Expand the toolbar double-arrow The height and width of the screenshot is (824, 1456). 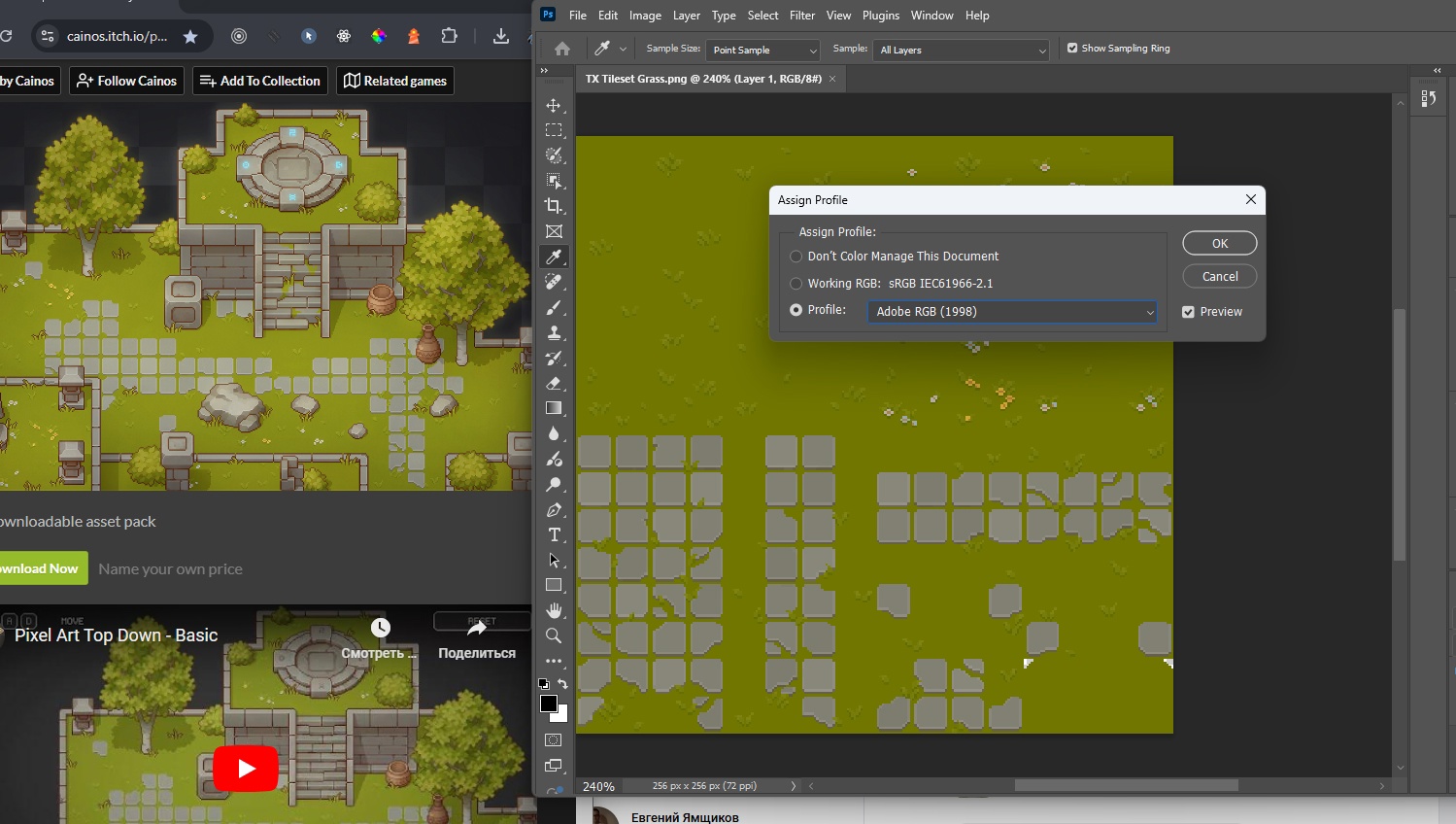click(544, 71)
